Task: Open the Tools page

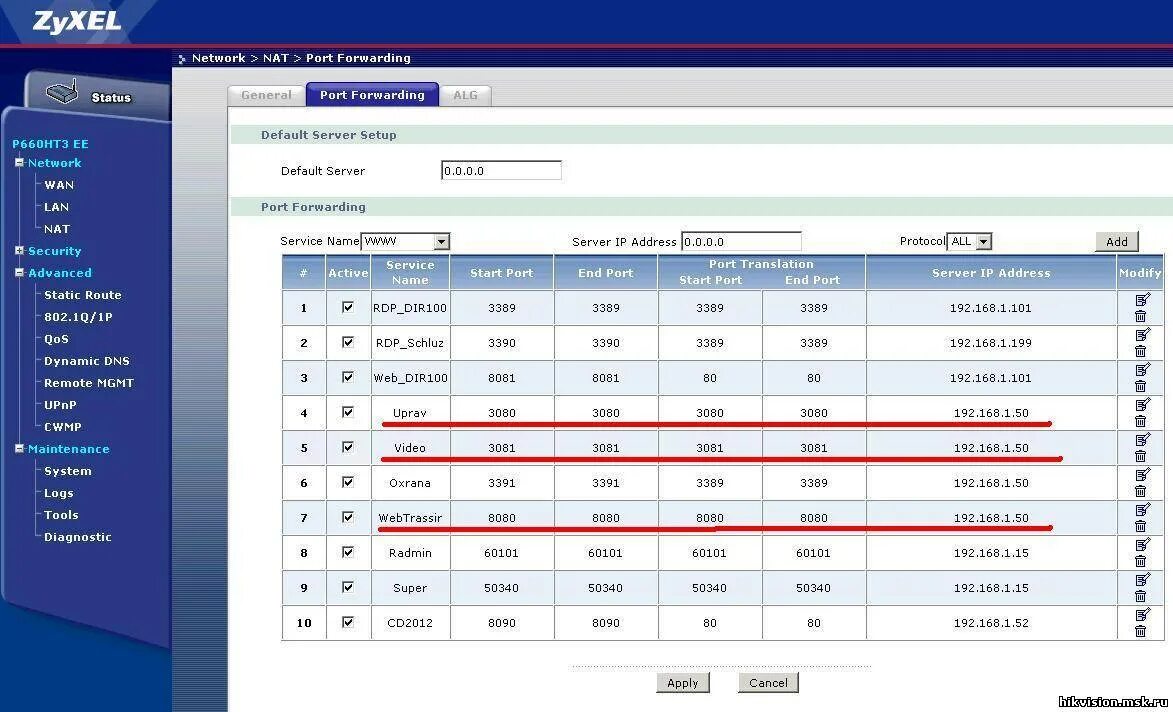Action: 61,515
